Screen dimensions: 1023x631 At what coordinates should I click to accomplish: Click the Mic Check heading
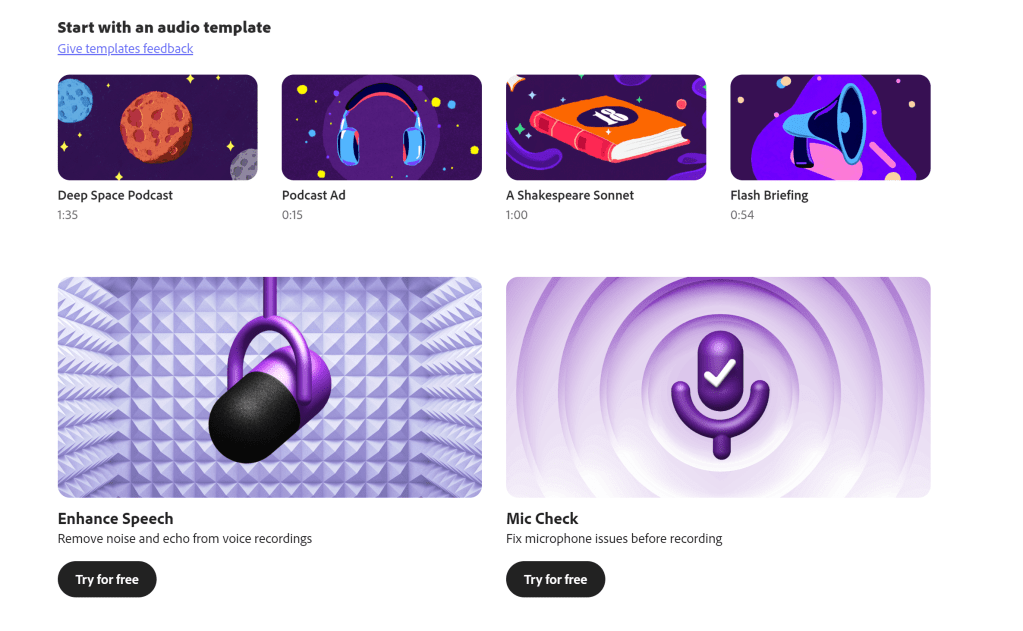542,518
